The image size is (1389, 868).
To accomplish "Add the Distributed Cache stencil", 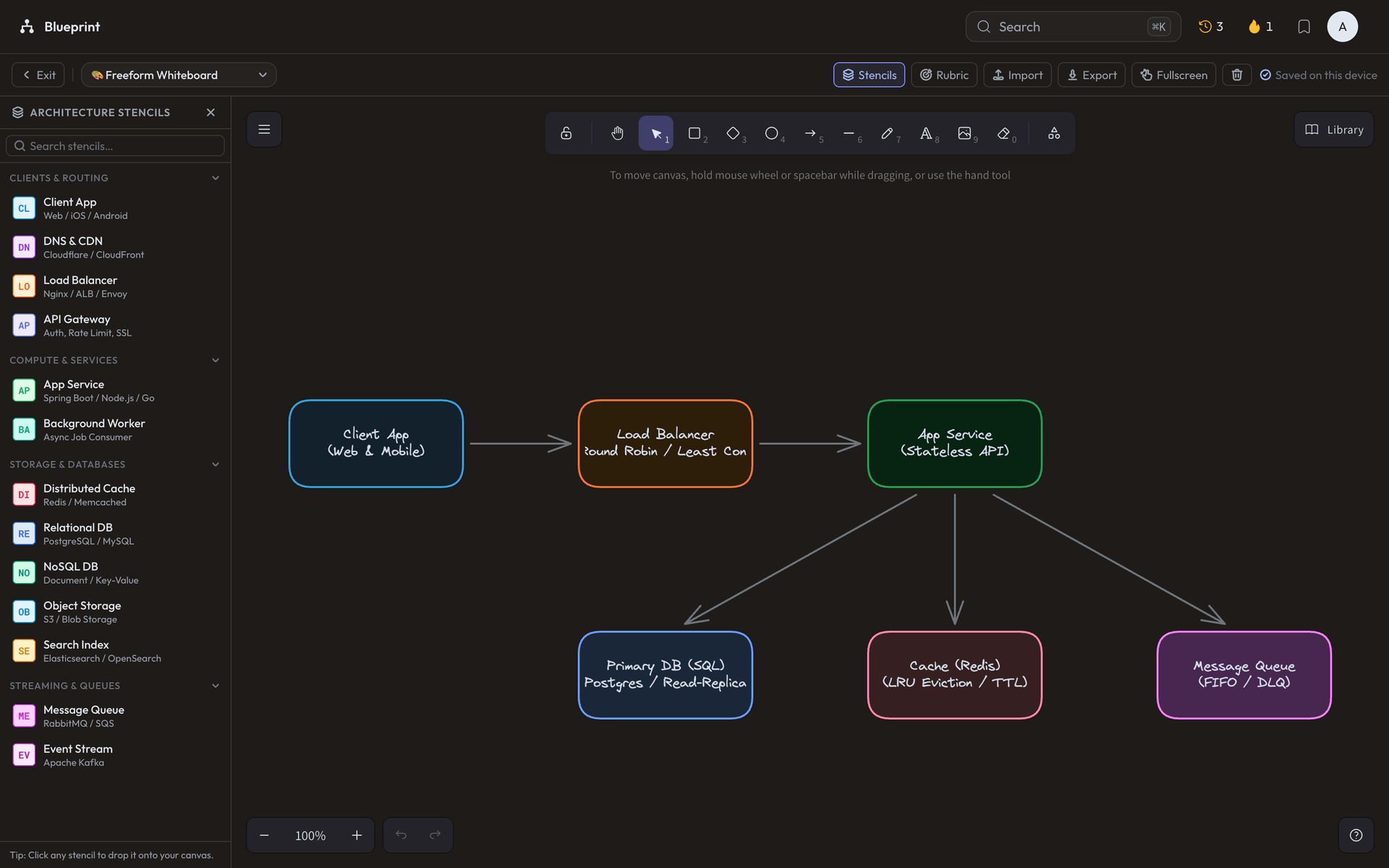I will click(115, 495).
